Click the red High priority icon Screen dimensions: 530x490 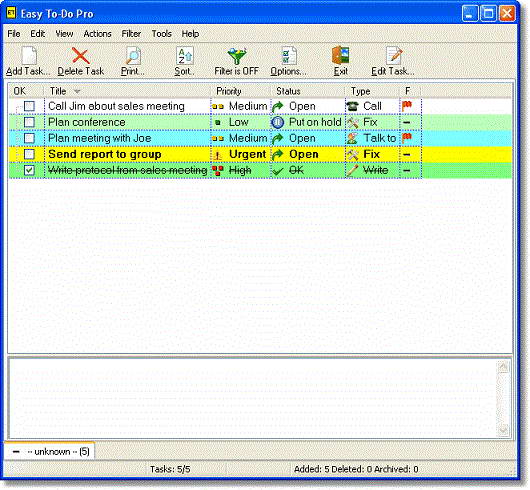coord(218,170)
